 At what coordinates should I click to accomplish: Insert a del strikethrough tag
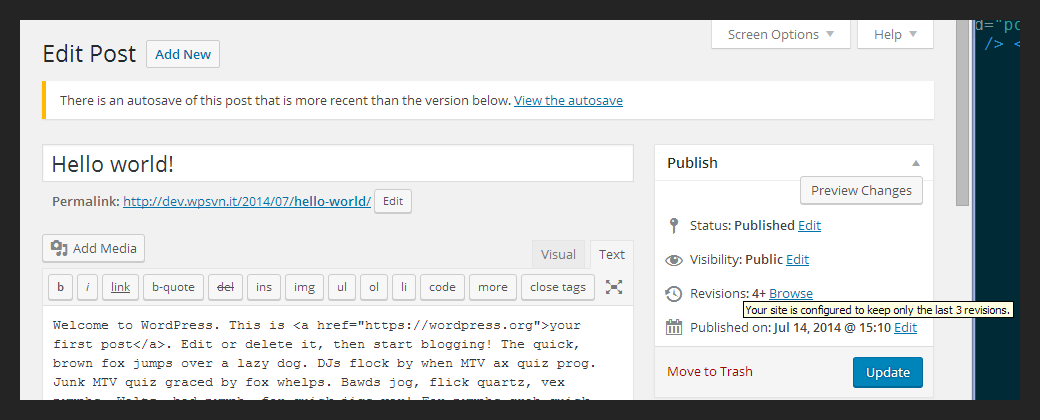pyautogui.click(x=226, y=287)
